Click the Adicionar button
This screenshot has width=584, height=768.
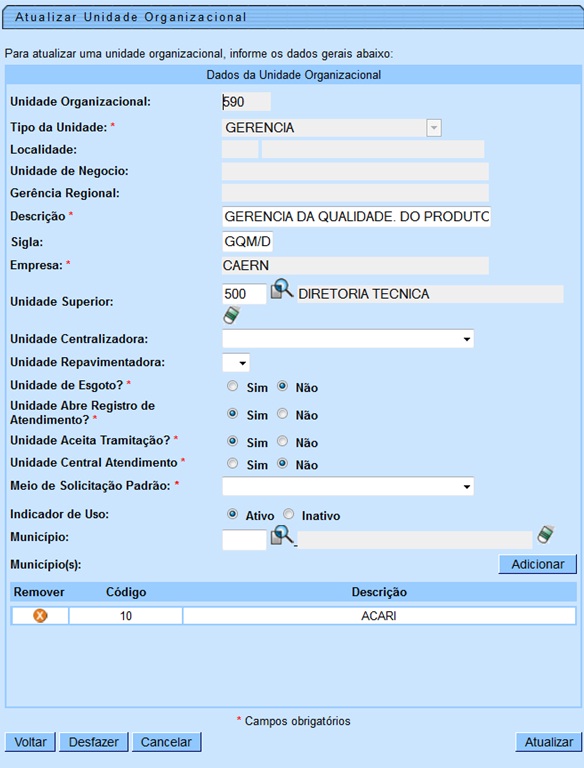537,564
